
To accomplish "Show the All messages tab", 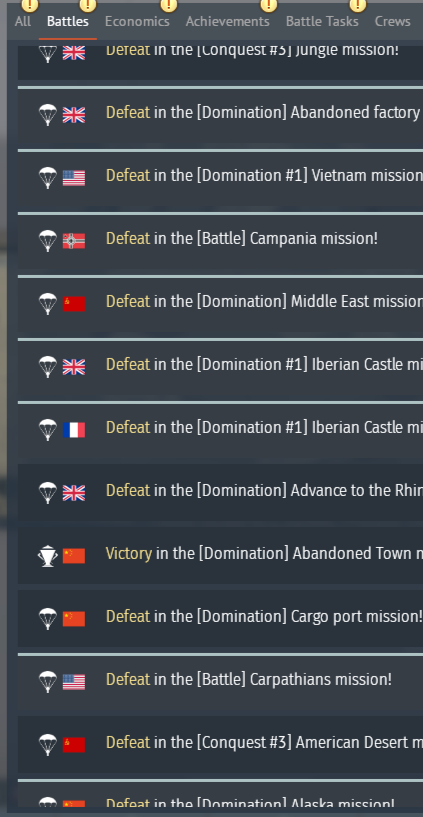I will (x=23, y=21).
